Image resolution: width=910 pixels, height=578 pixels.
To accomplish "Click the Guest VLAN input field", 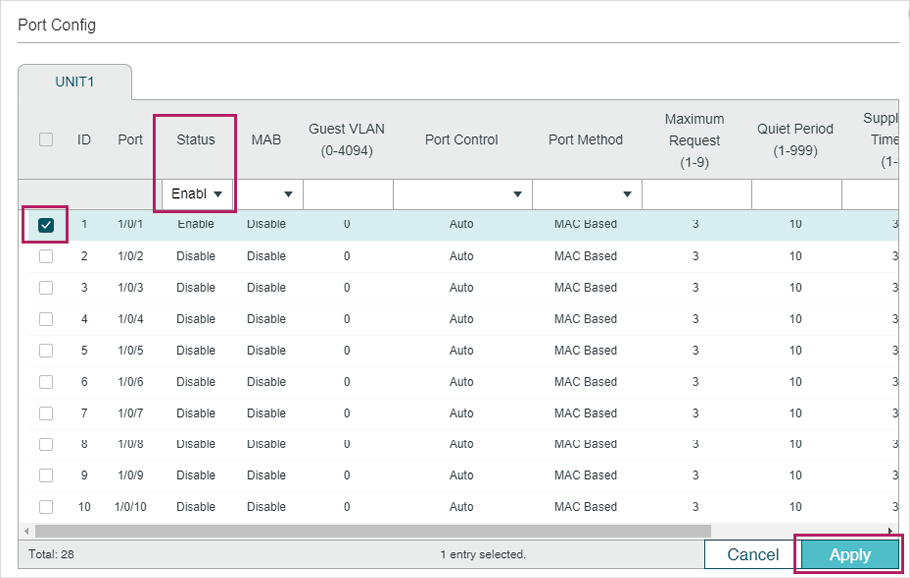I will 348,194.
